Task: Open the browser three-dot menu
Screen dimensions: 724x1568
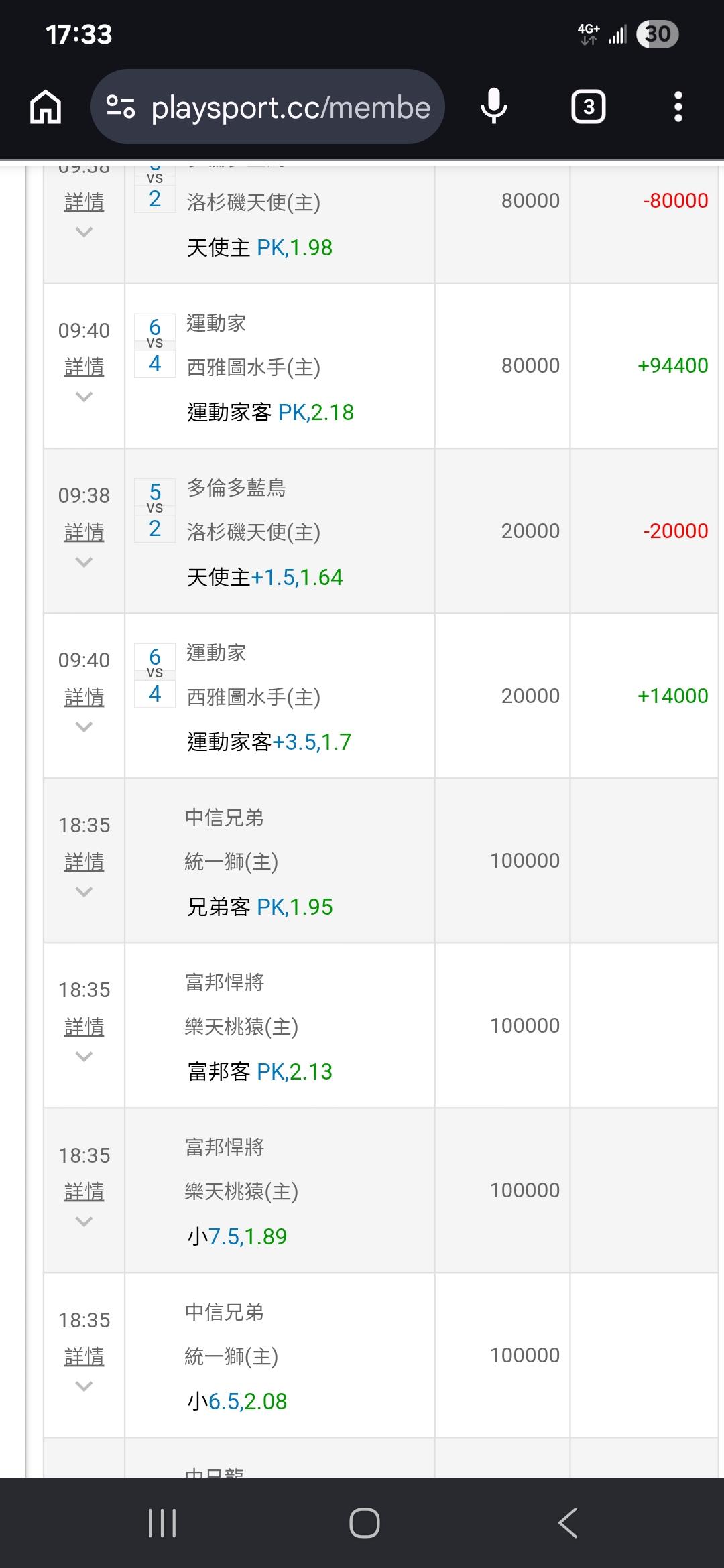Action: tap(678, 107)
